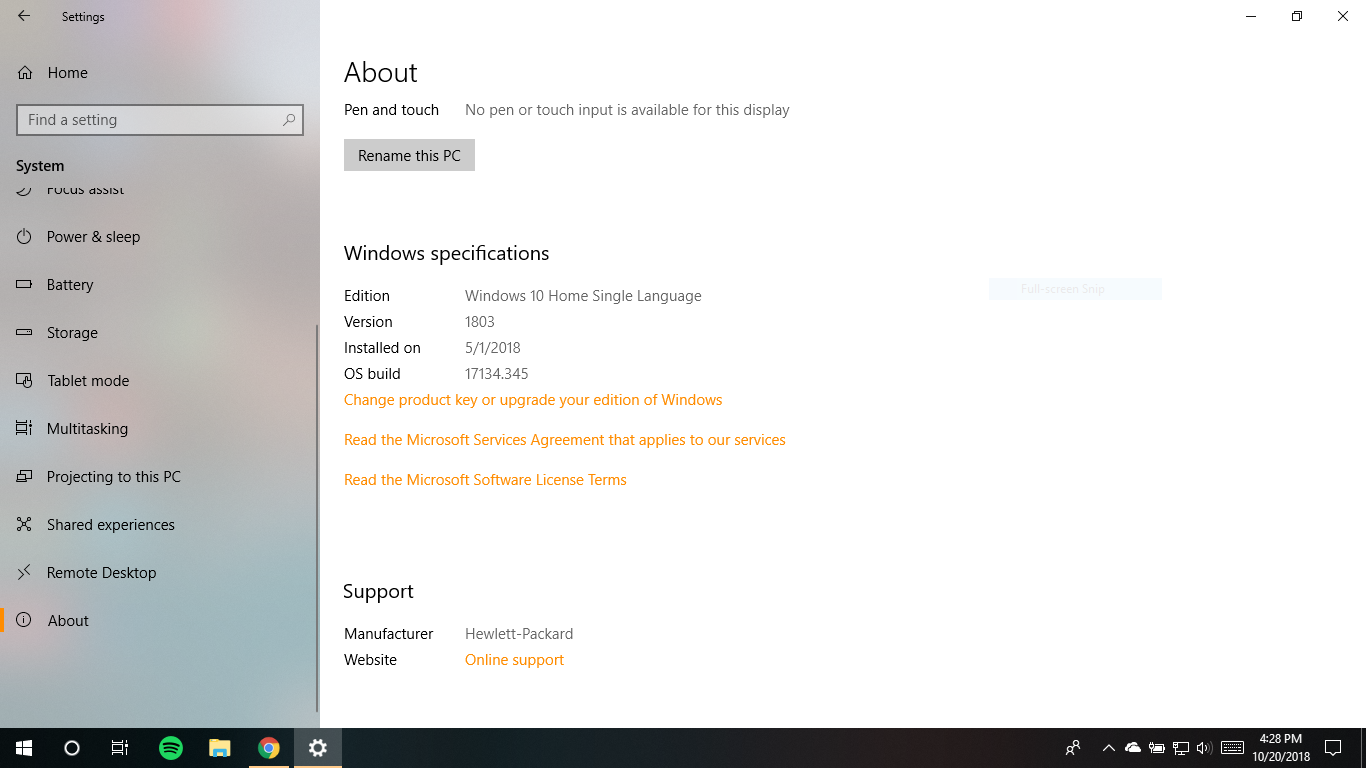Click the sidebar vertical scrollbar

pyautogui.click(x=317, y=518)
